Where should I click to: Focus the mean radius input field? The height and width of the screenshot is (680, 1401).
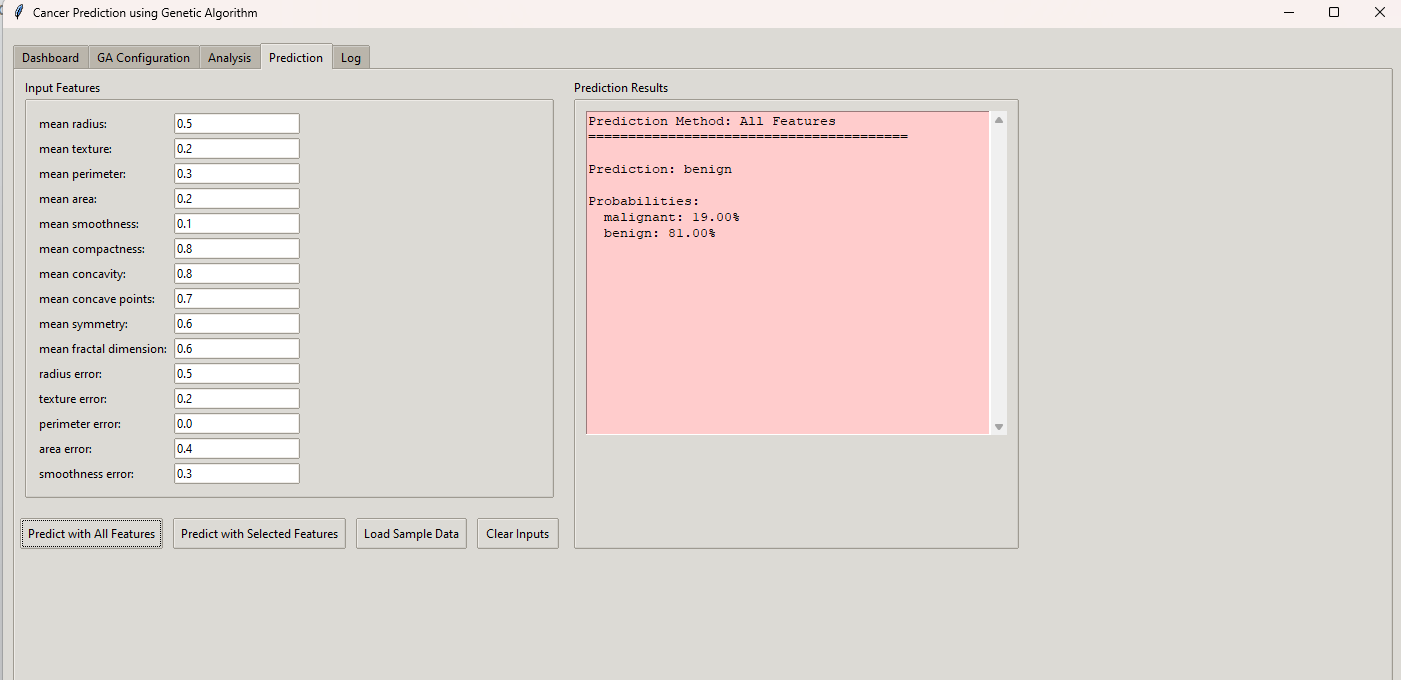(x=236, y=124)
